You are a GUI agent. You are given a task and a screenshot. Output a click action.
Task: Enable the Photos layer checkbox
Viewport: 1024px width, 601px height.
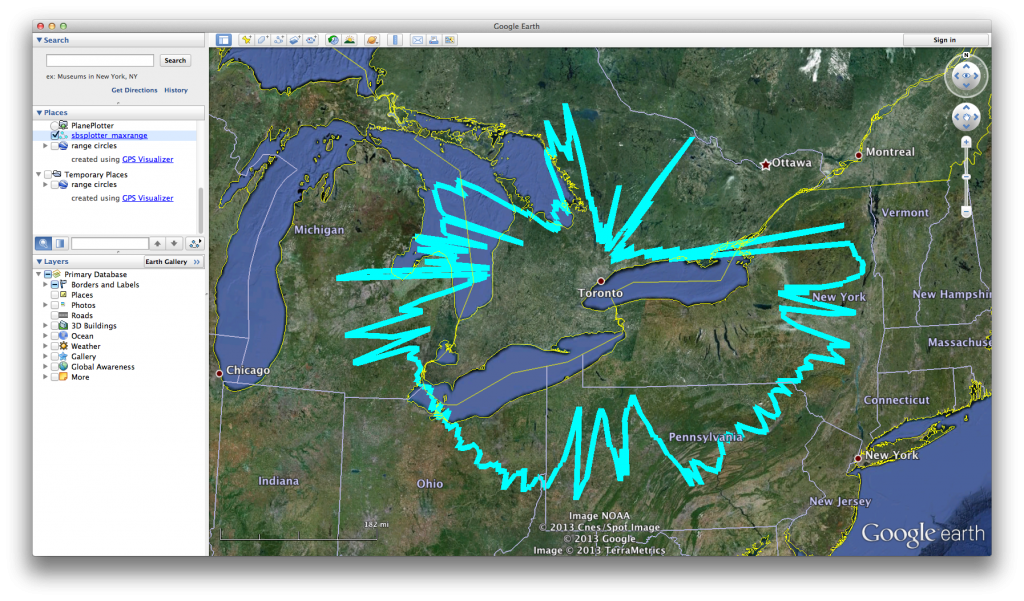(x=55, y=305)
